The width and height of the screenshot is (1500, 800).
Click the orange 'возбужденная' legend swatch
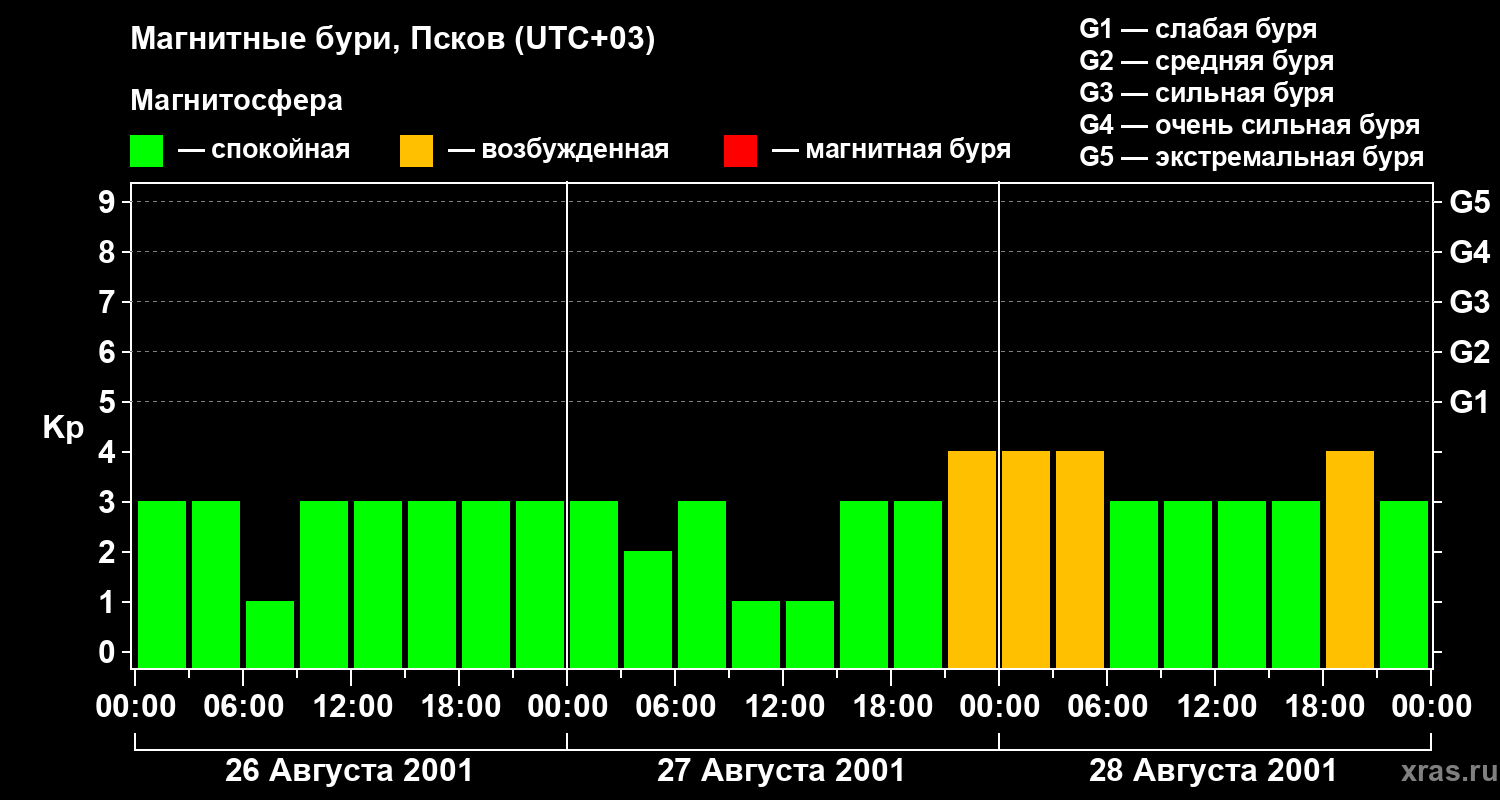[416, 151]
